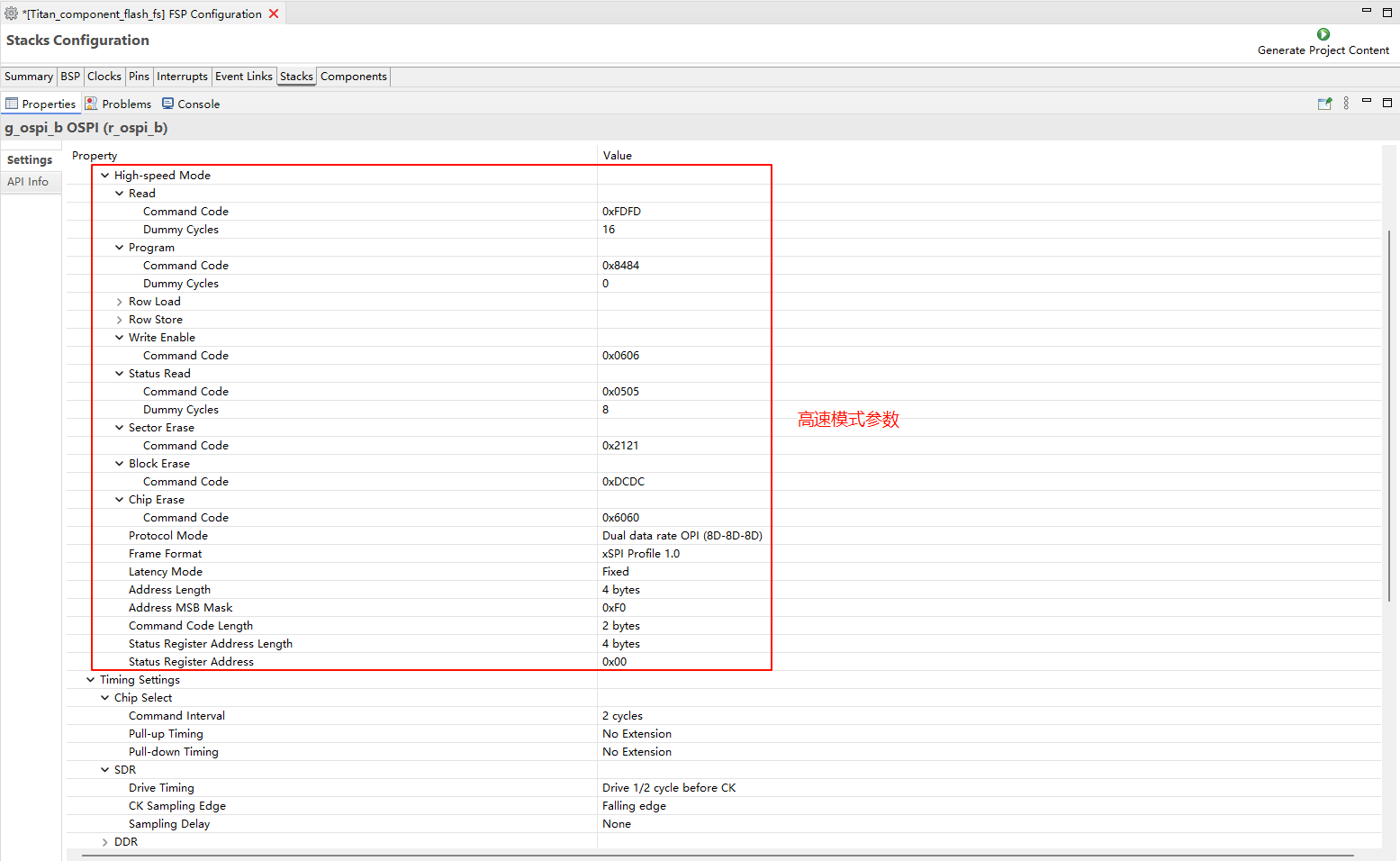Open the Properties panel view menu (three dots)
Image resolution: width=1400 pixels, height=861 pixels.
tap(1346, 104)
